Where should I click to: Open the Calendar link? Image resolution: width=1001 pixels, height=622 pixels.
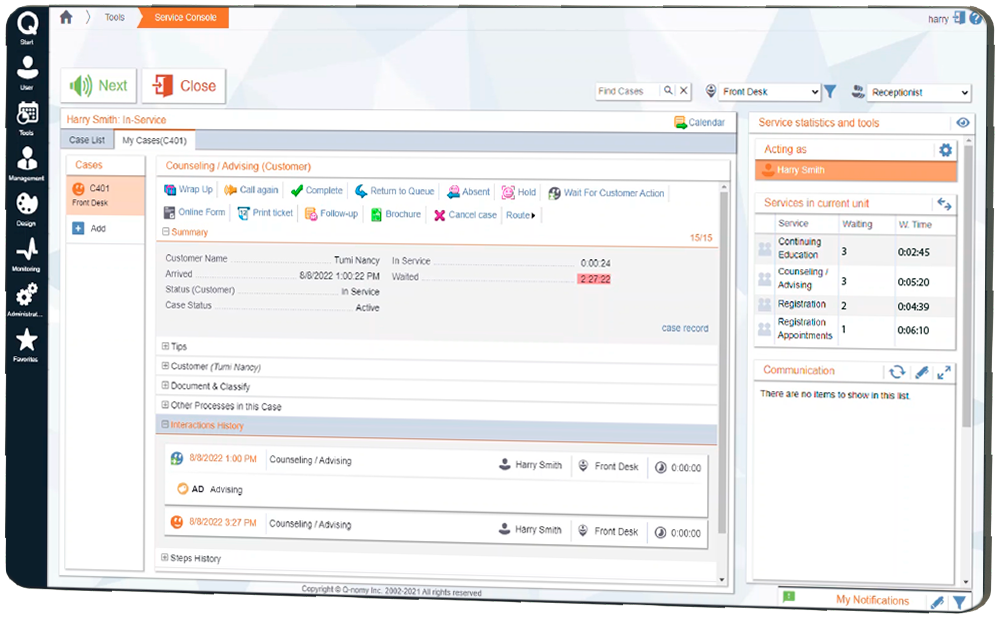[700, 122]
